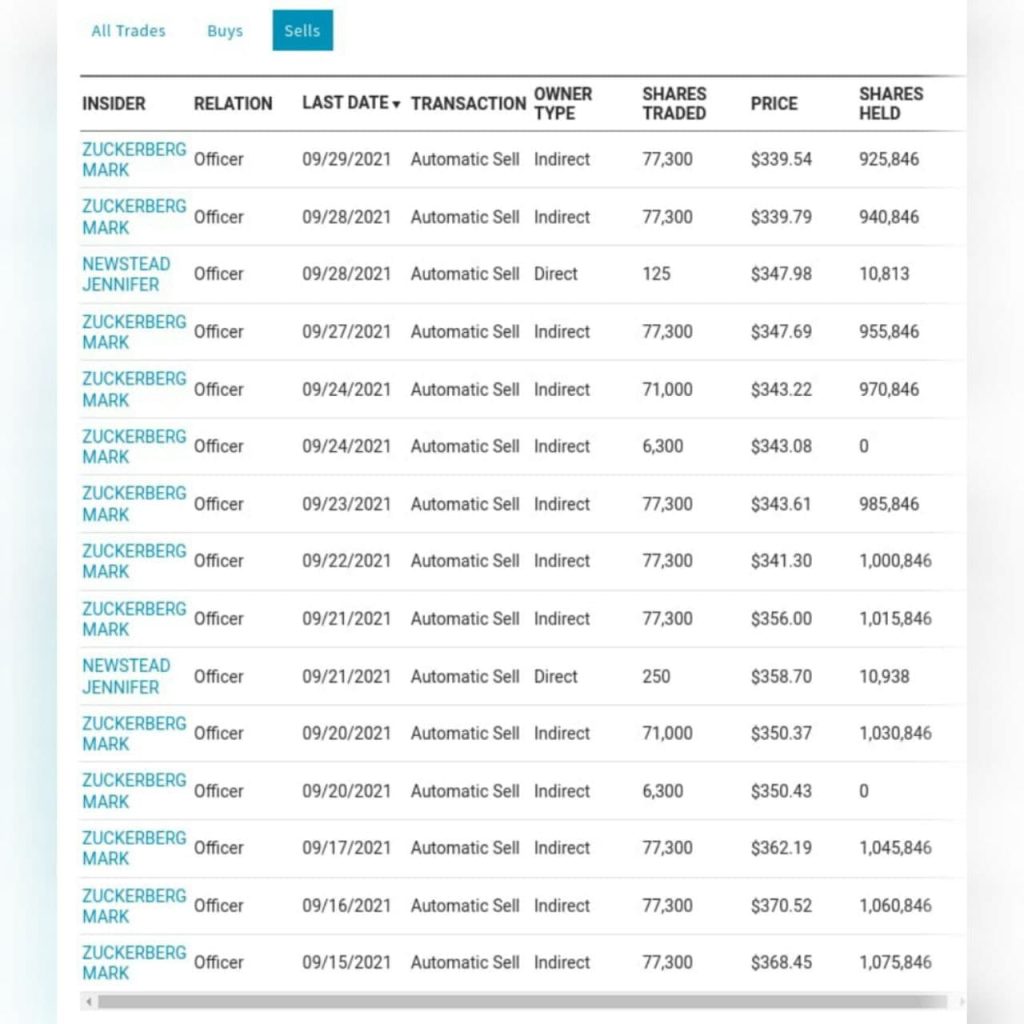This screenshot has height=1024, width=1024.
Task: Click the INSIDER column header
Action: (x=114, y=104)
